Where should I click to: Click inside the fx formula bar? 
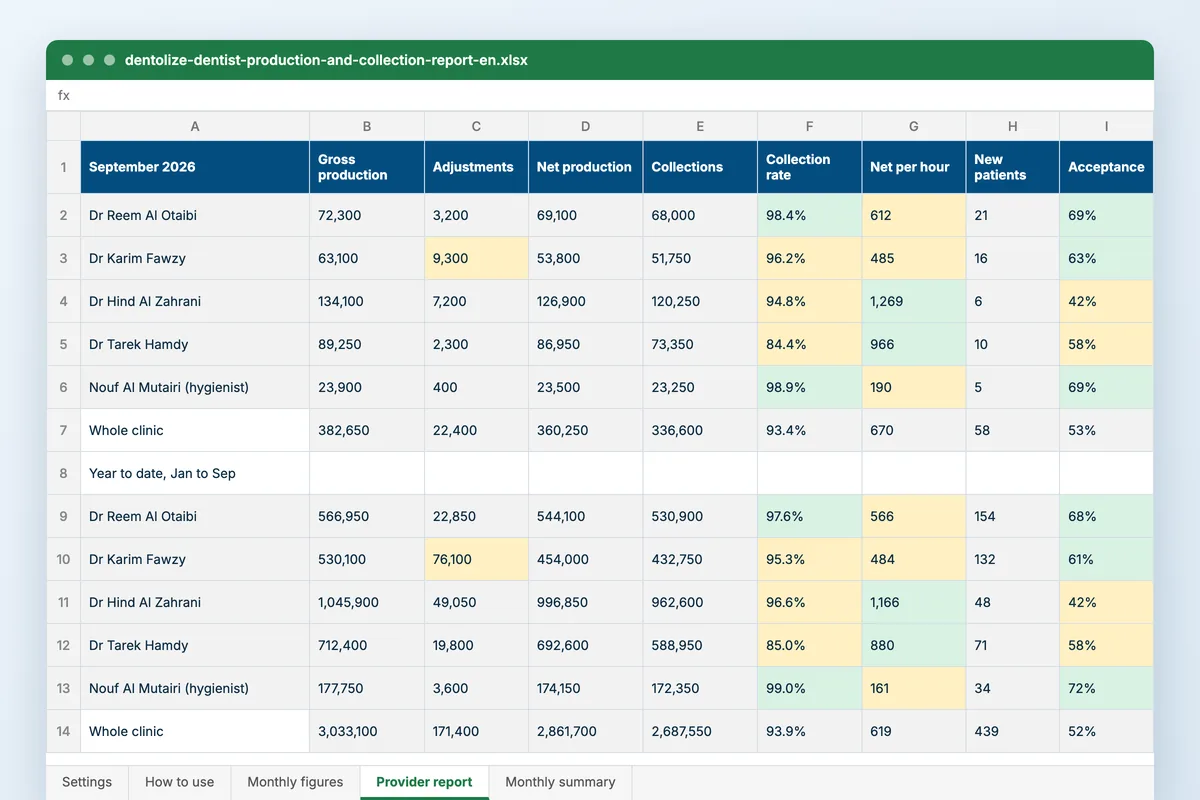pyautogui.click(x=600, y=95)
